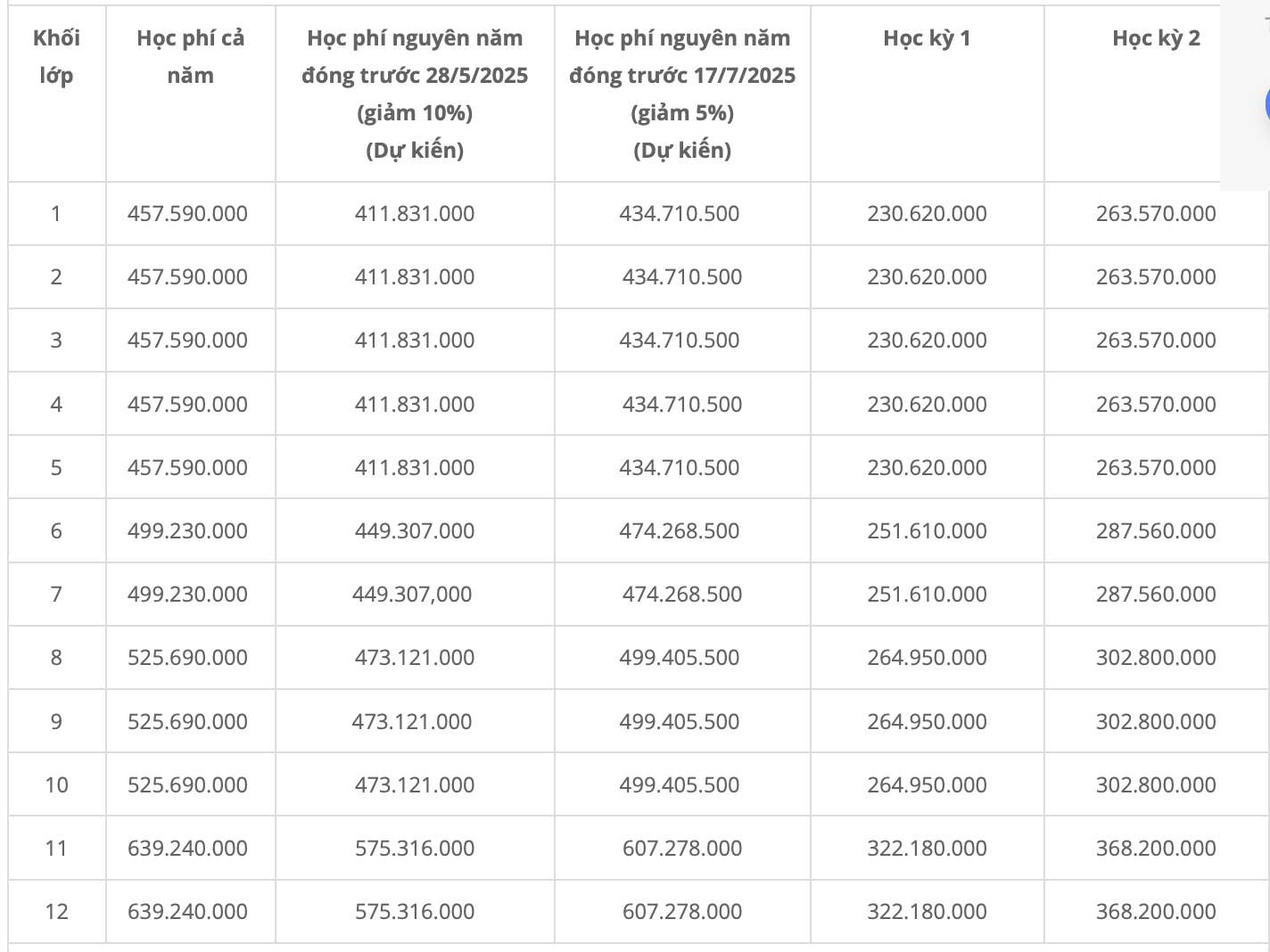The width and height of the screenshot is (1270, 952).
Task: Select the 5% discount column header (17/7/2025)
Action: (x=682, y=94)
